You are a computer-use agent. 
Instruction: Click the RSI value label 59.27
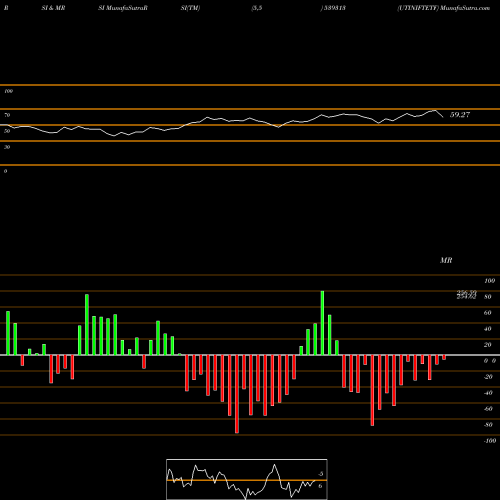[460, 115]
